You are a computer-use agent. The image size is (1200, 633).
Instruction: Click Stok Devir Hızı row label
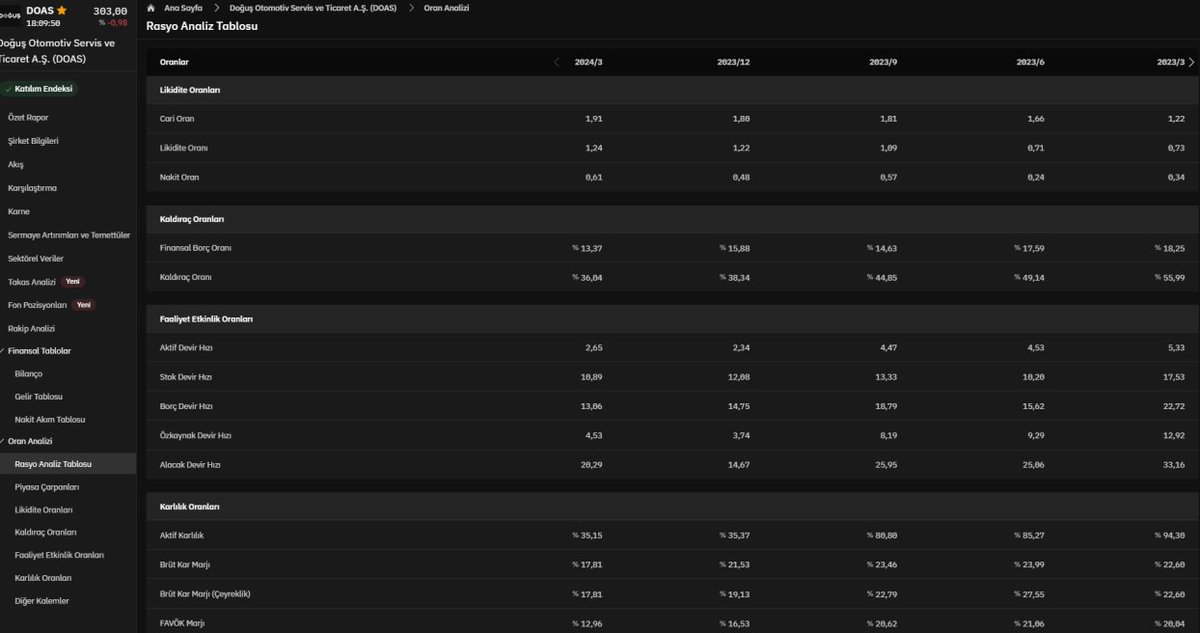tap(186, 377)
